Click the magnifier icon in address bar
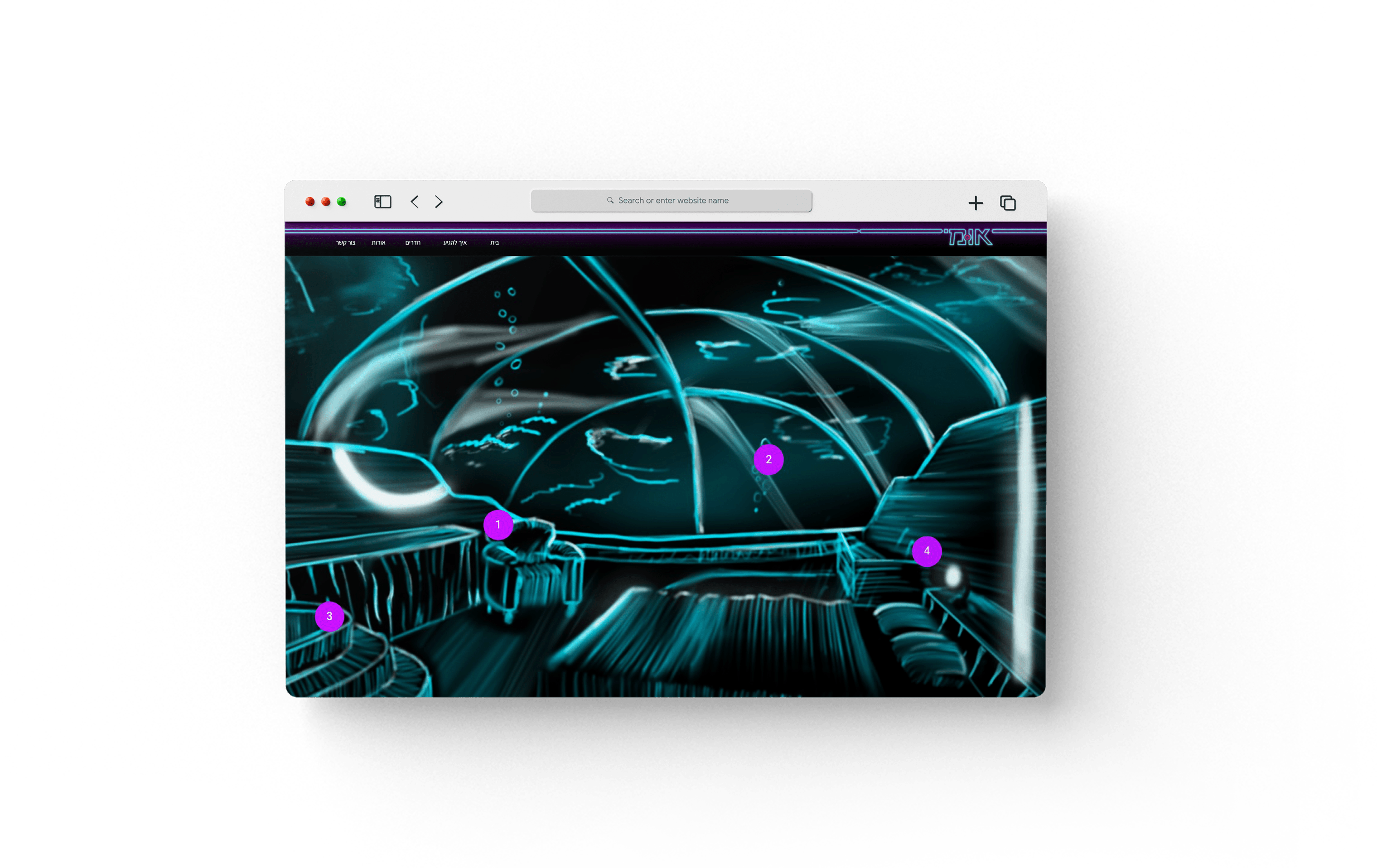1377x868 pixels. [x=610, y=201]
